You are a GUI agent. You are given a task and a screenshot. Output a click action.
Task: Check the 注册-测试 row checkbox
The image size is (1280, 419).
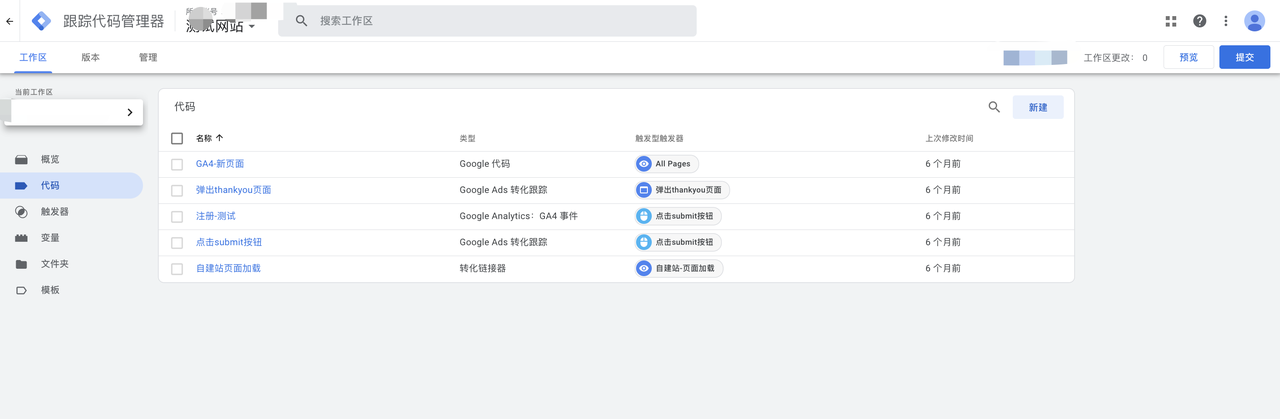[177, 216]
